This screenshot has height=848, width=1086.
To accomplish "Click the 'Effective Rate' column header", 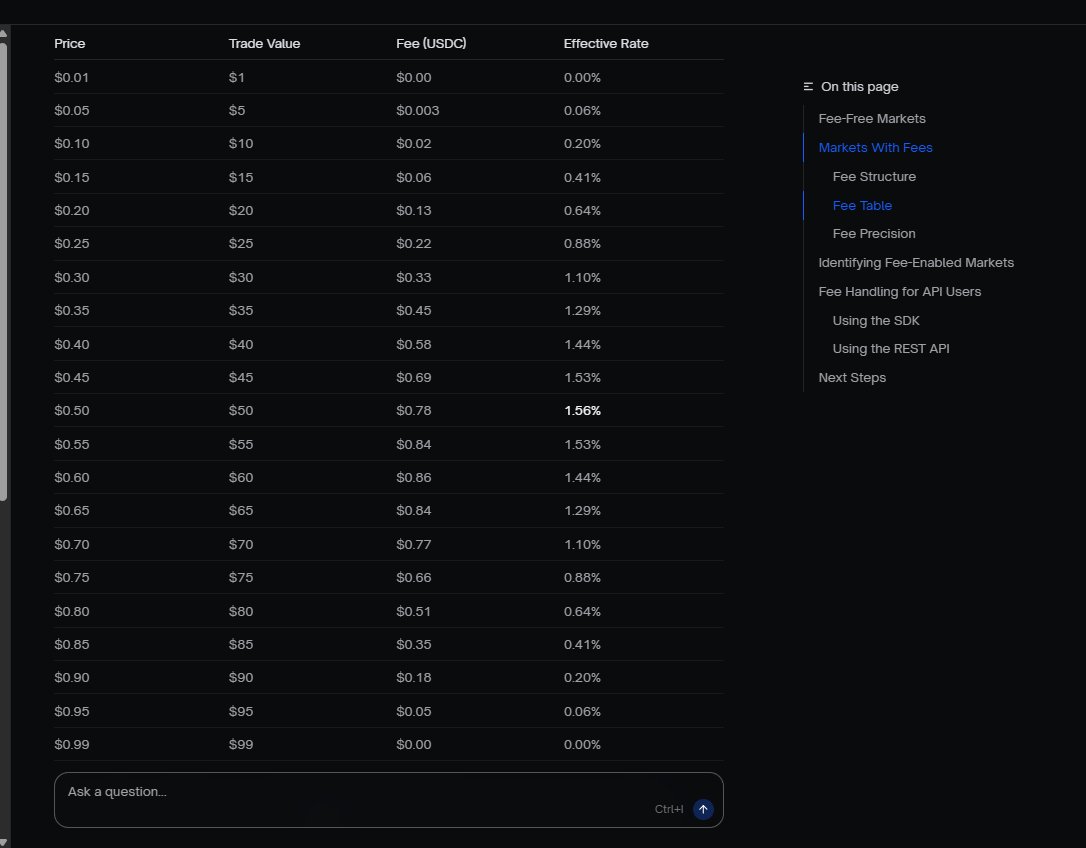I will (606, 44).
